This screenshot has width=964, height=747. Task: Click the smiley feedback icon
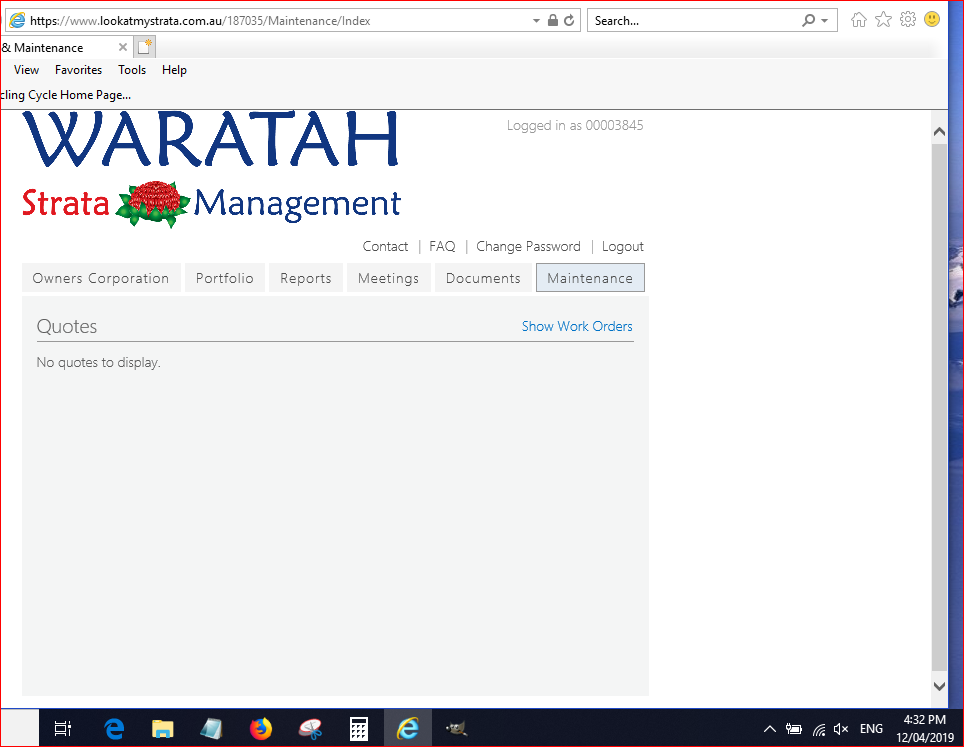point(932,20)
